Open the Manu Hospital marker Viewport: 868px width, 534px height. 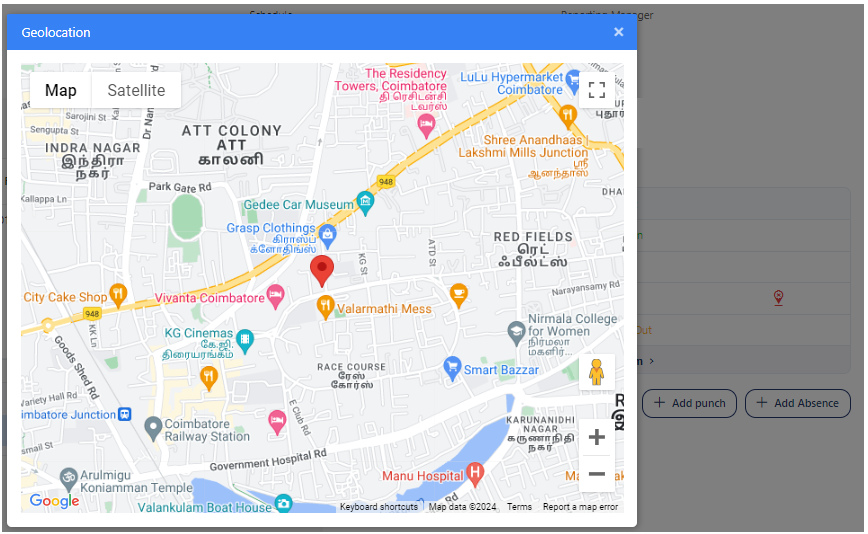[x=475, y=475]
